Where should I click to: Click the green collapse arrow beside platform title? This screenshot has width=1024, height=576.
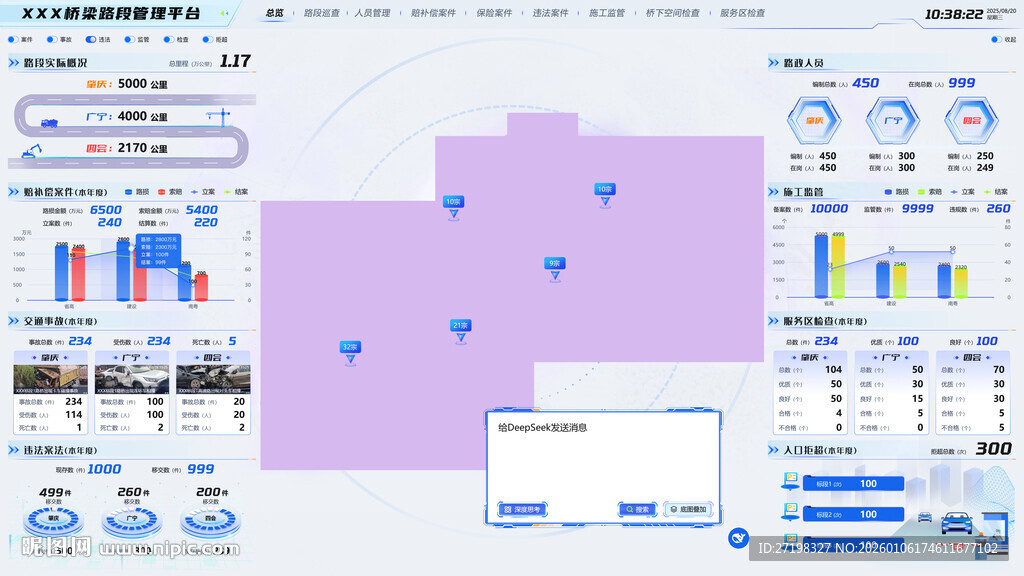point(224,13)
